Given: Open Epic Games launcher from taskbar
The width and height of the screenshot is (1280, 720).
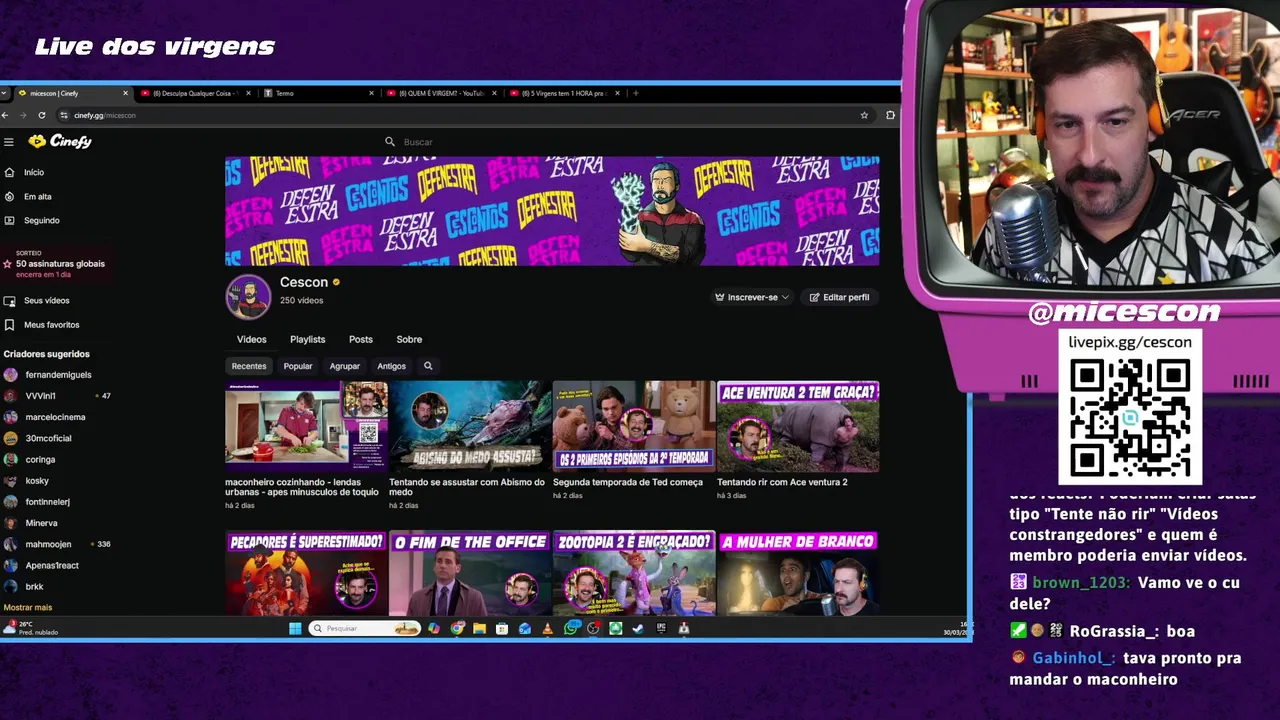Looking at the screenshot, I should tap(661, 628).
